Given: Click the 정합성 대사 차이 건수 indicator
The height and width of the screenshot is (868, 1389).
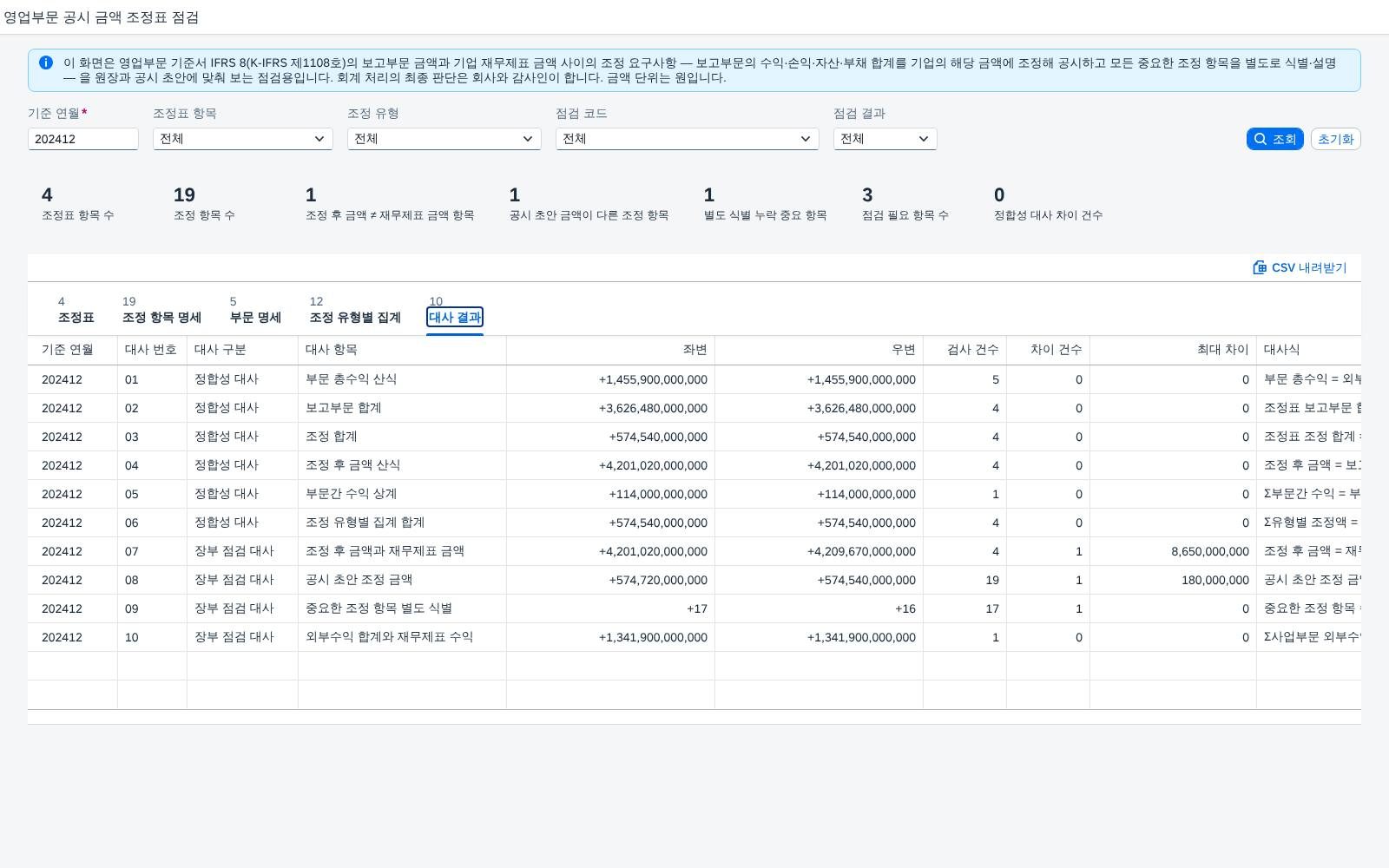Looking at the screenshot, I should pyautogui.click(x=1048, y=204).
